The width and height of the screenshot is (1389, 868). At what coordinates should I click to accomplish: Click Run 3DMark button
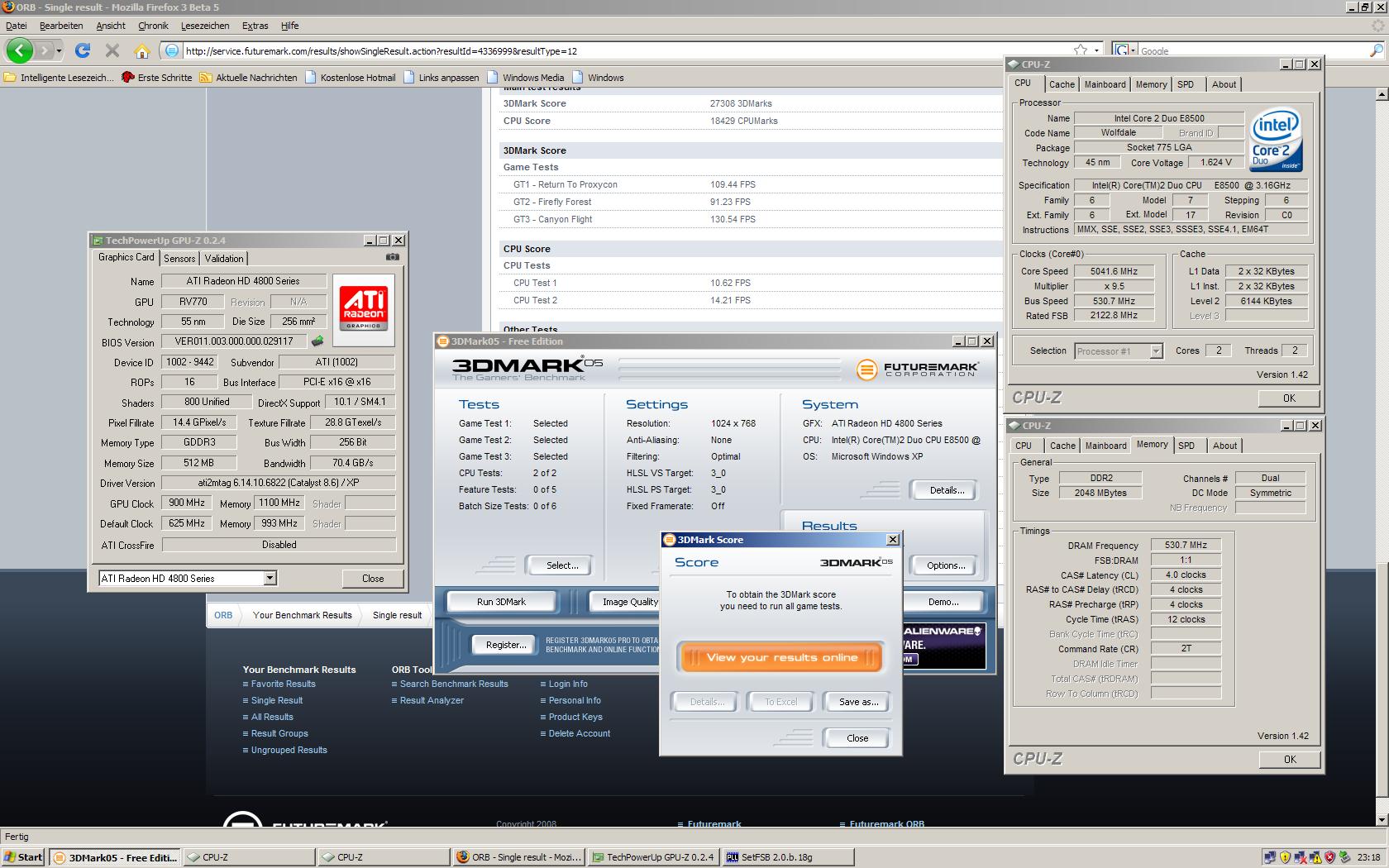click(x=501, y=602)
